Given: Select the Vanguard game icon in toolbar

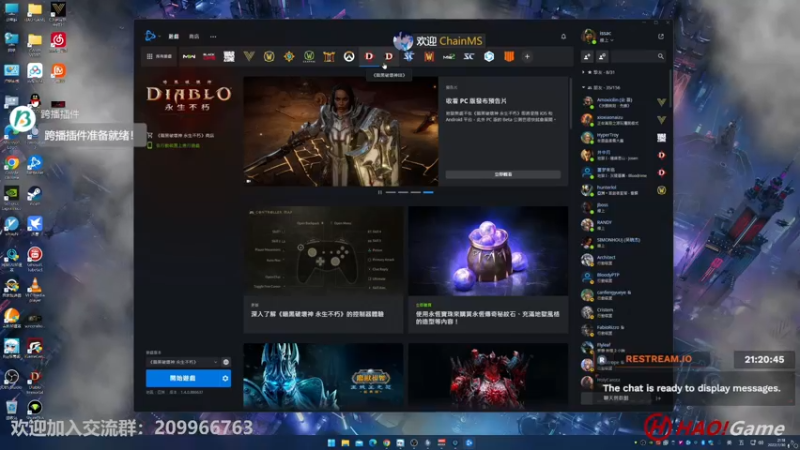Looking at the screenshot, I should pyautogui.click(x=249, y=57).
